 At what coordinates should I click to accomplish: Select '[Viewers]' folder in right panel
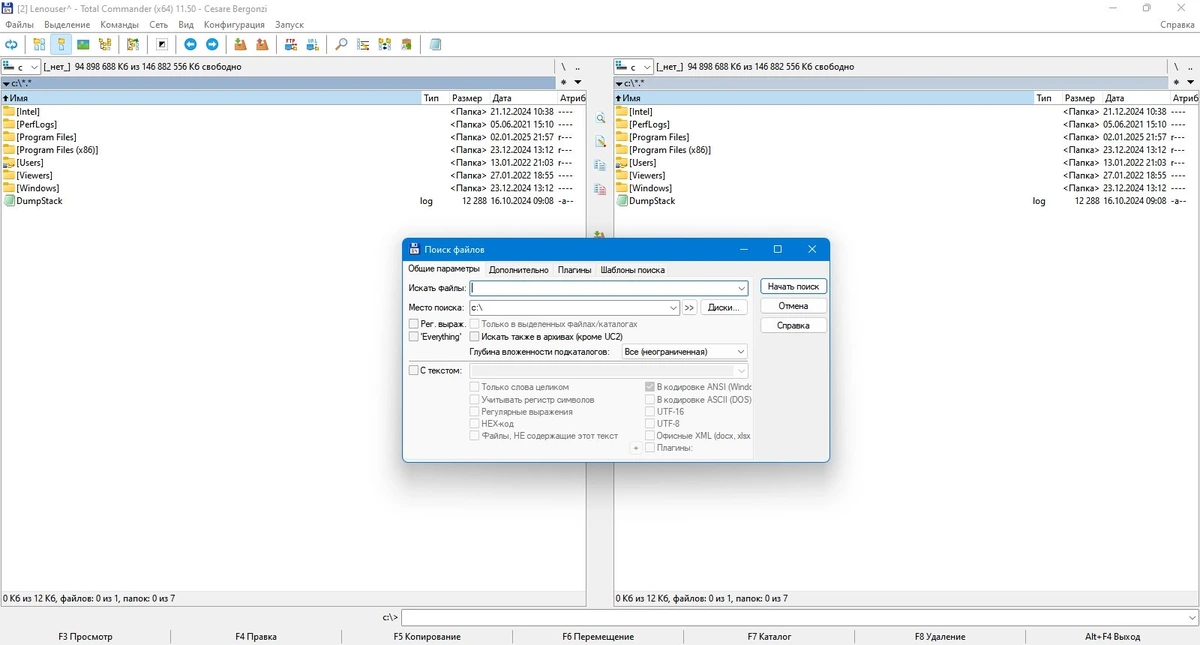[649, 175]
